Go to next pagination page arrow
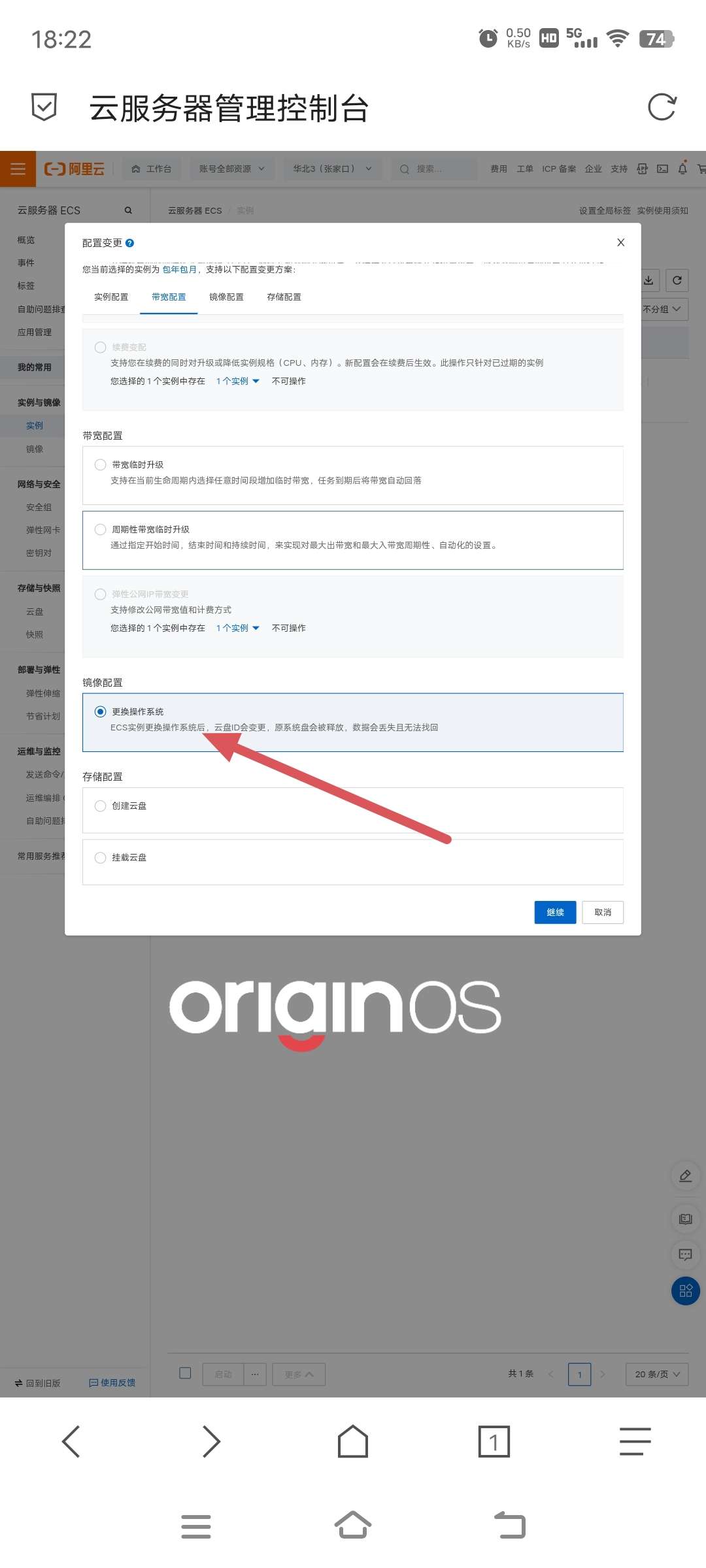Image resolution: width=706 pixels, height=1568 pixels. point(602,1374)
